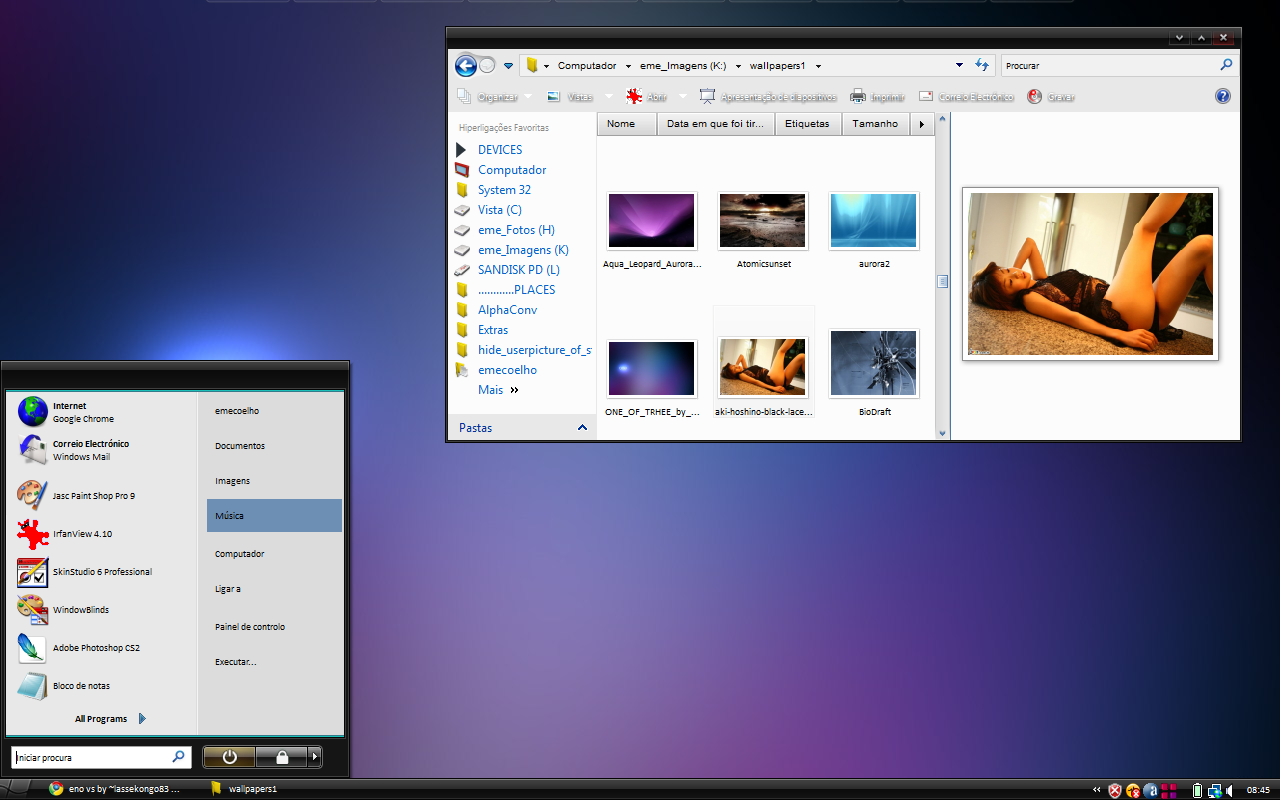1280x800 pixels.
Task: Select the Atomicsunset wallpaper thumbnail
Action: pos(762,221)
